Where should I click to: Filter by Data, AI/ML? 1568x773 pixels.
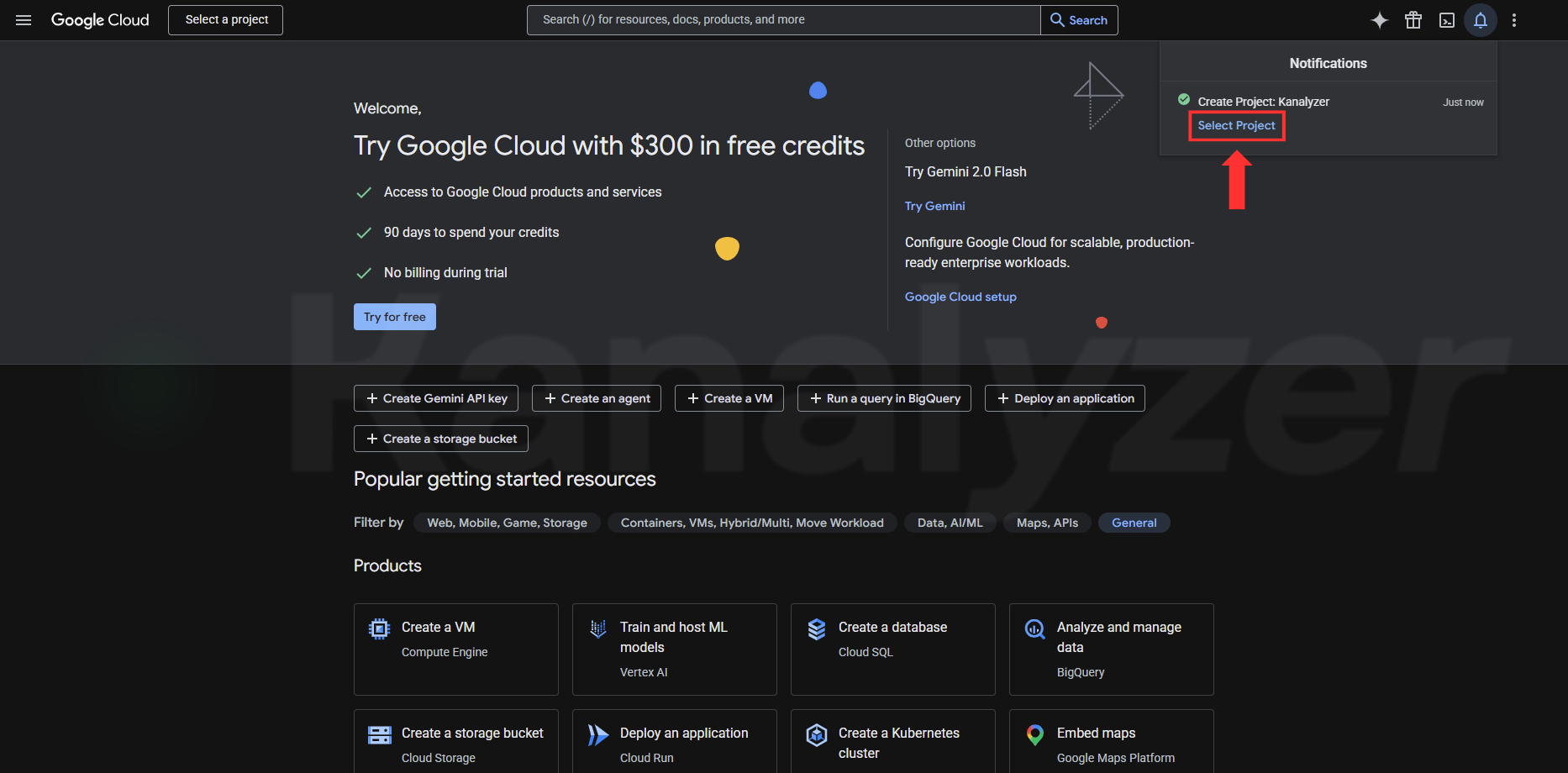[x=950, y=523]
